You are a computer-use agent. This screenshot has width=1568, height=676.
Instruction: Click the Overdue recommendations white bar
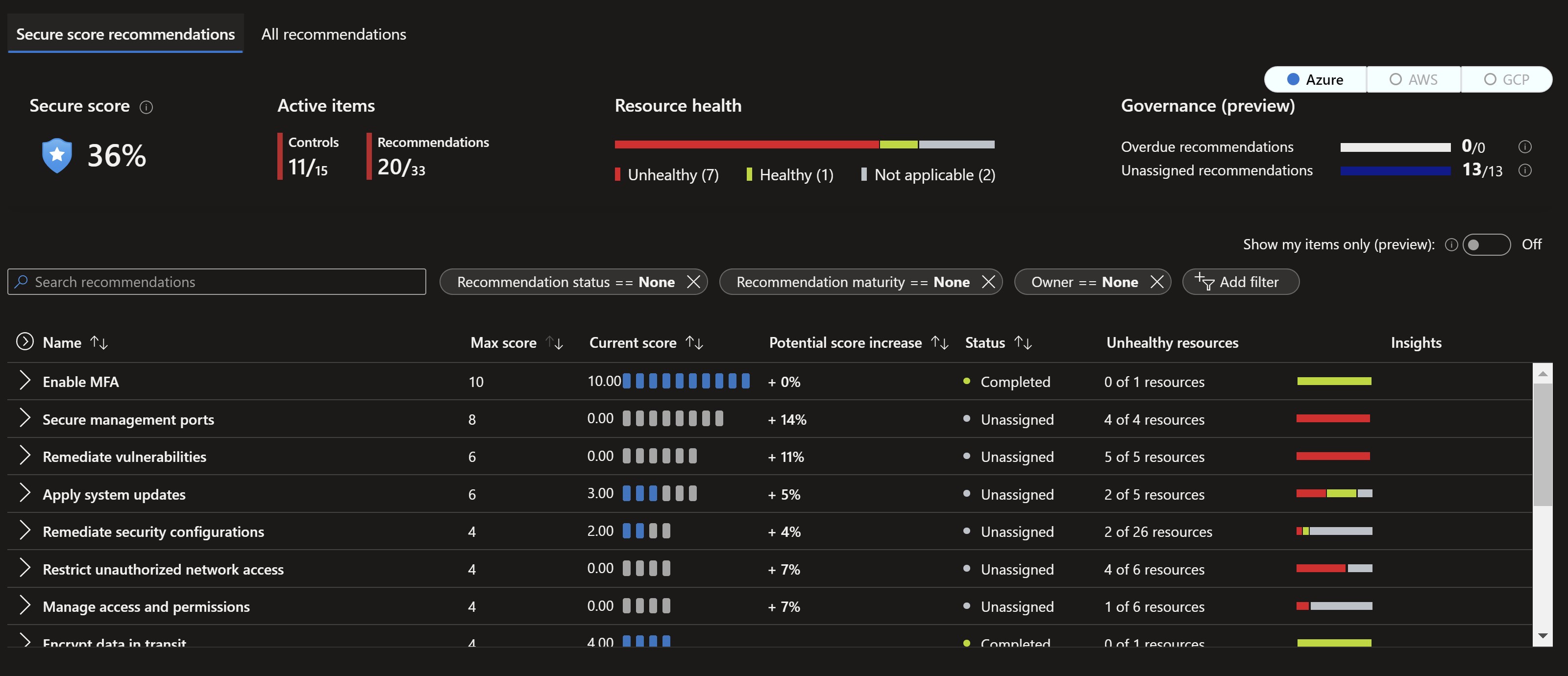tap(1395, 147)
